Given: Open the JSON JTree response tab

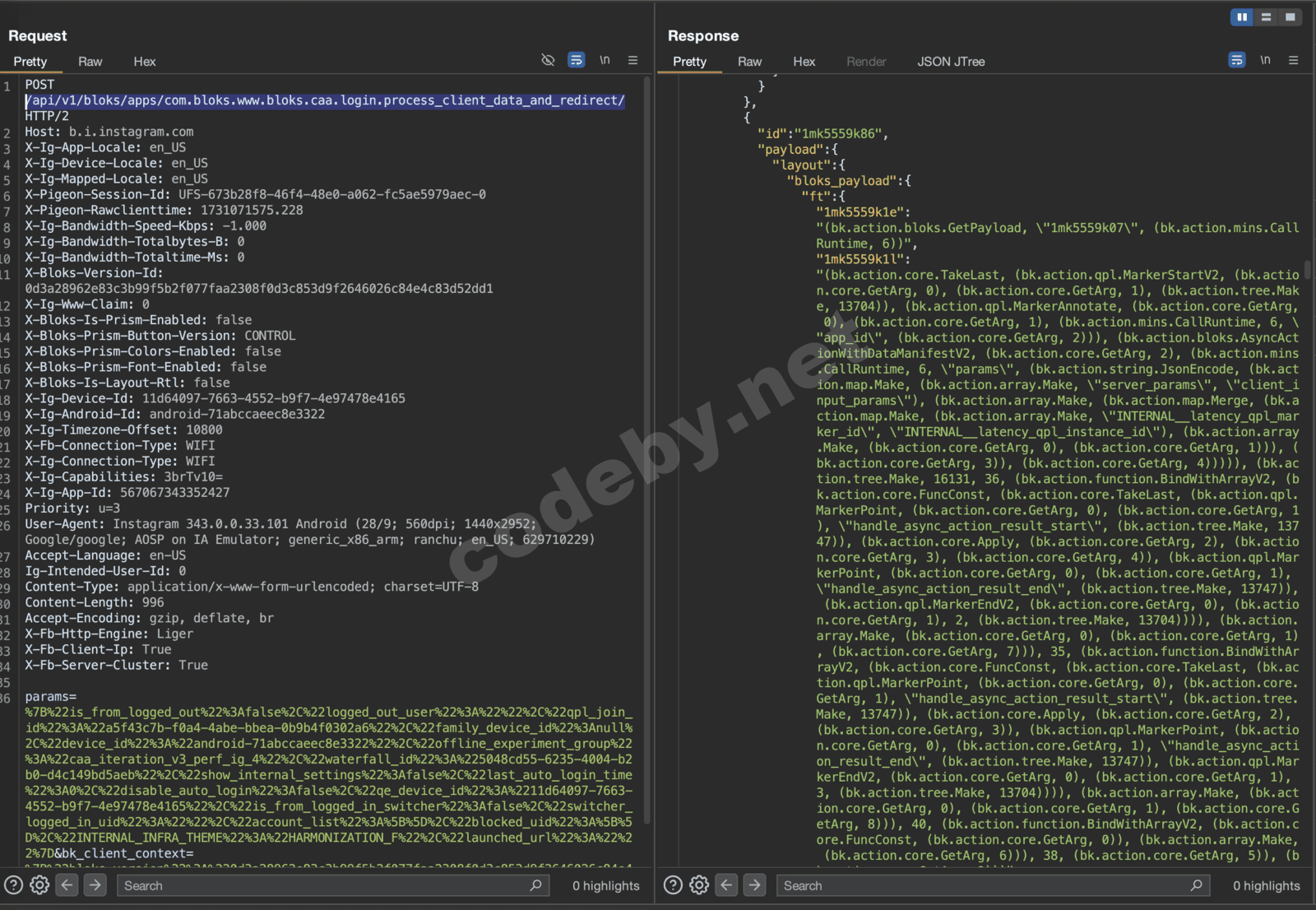Looking at the screenshot, I should (x=951, y=62).
